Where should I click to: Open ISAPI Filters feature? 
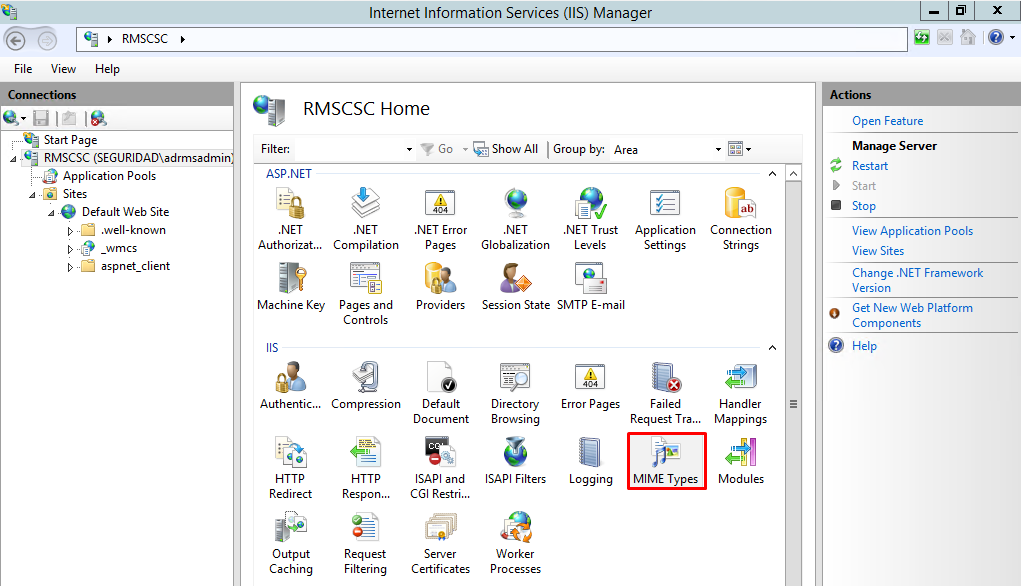(x=516, y=460)
